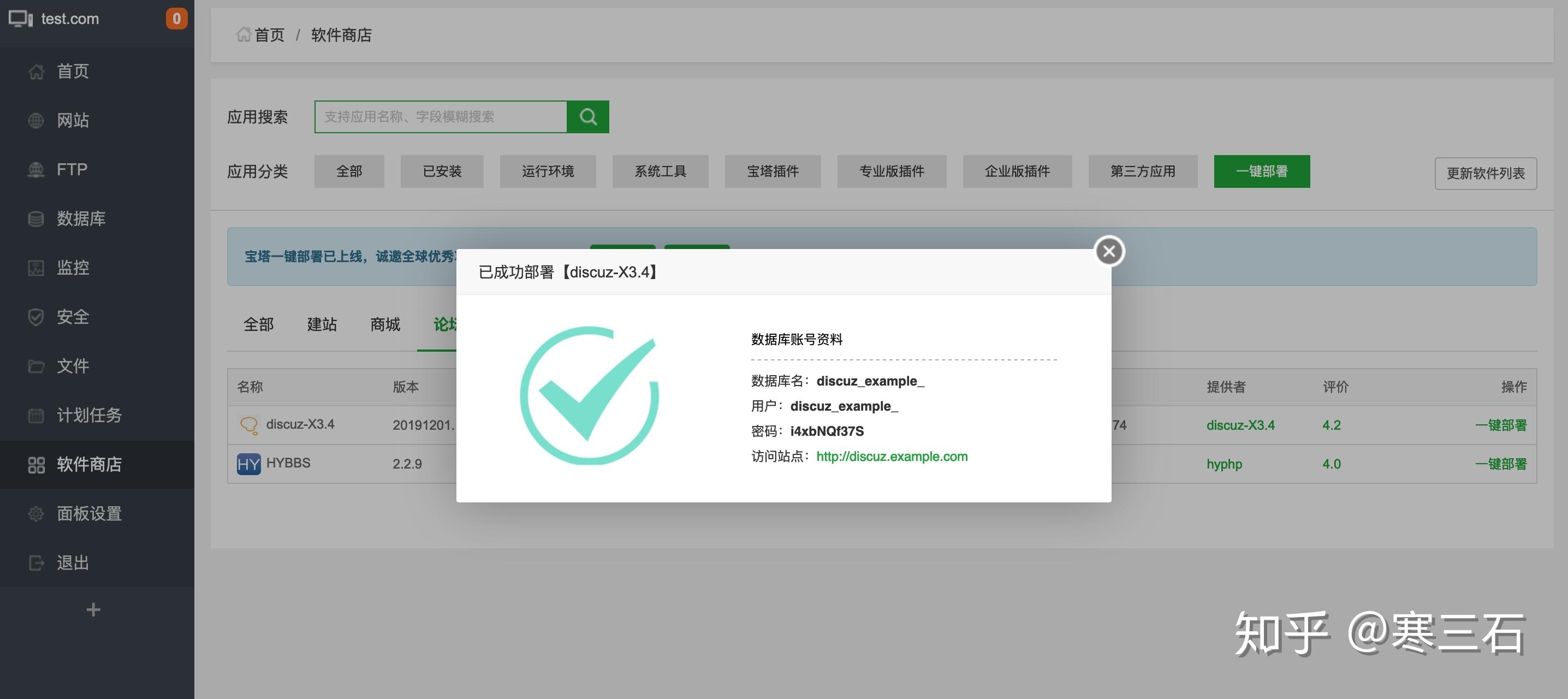Filter apps by 已安装 category
This screenshot has width=1568, height=699.
point(441,171)
